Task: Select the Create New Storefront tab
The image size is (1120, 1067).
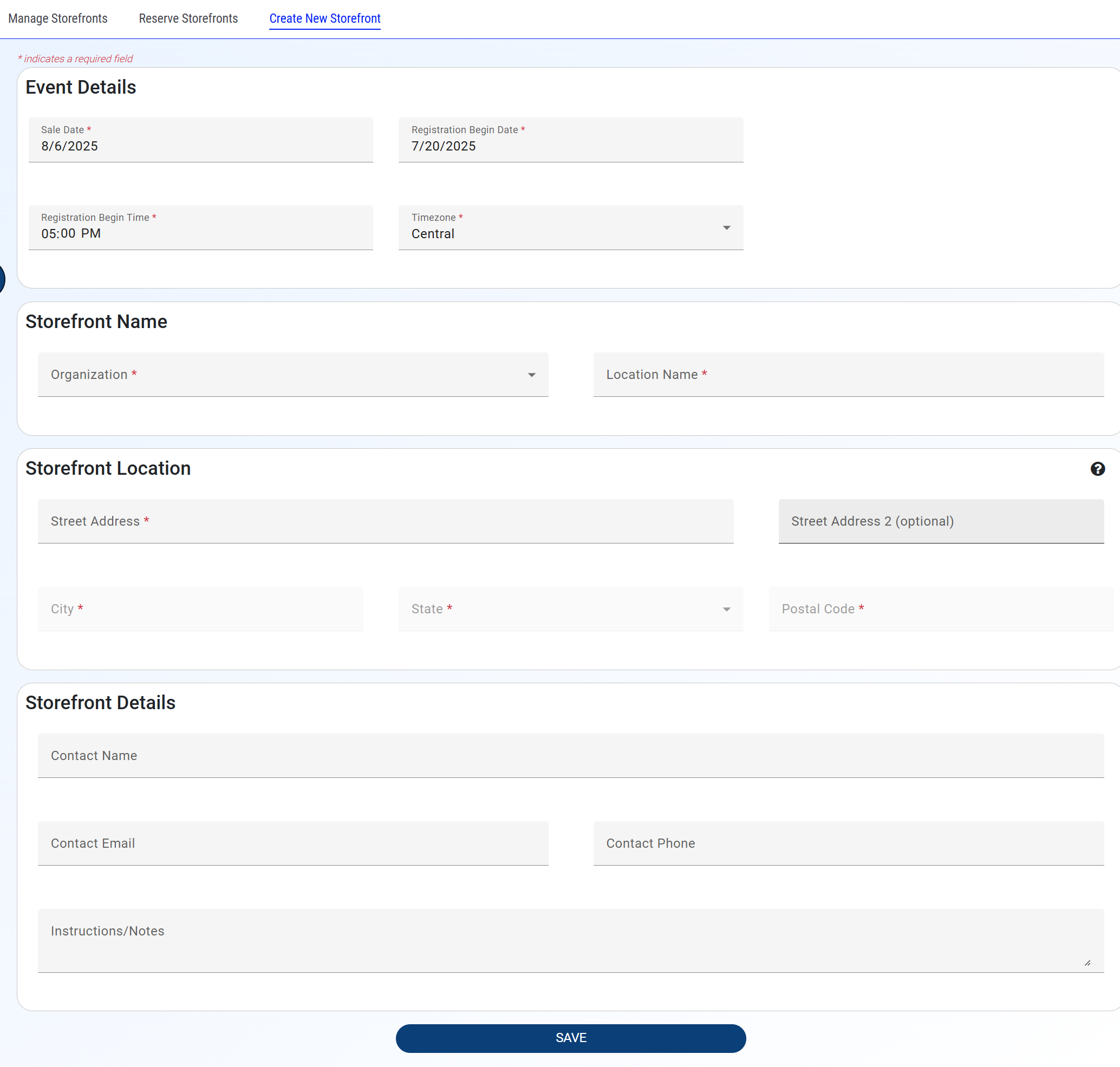Action: 324,18
